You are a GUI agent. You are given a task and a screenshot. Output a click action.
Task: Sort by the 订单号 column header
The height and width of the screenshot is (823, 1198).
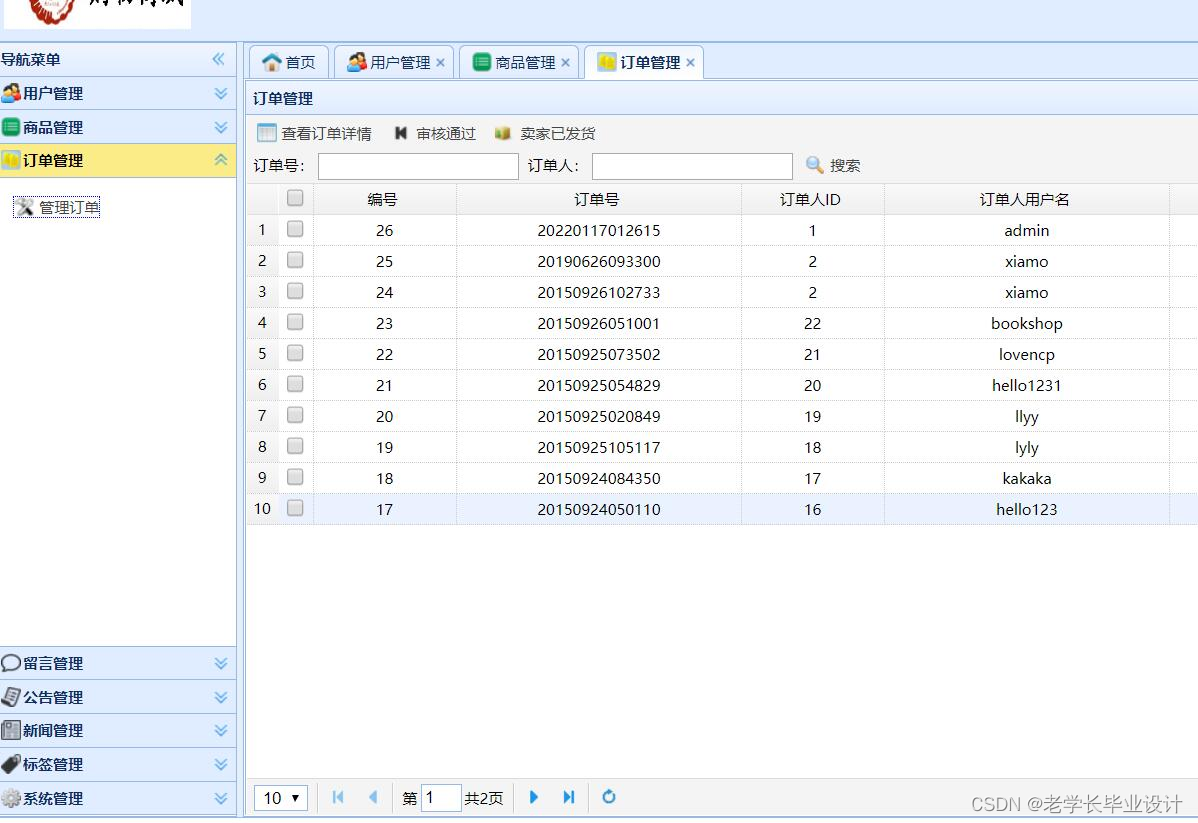[598, 199]
